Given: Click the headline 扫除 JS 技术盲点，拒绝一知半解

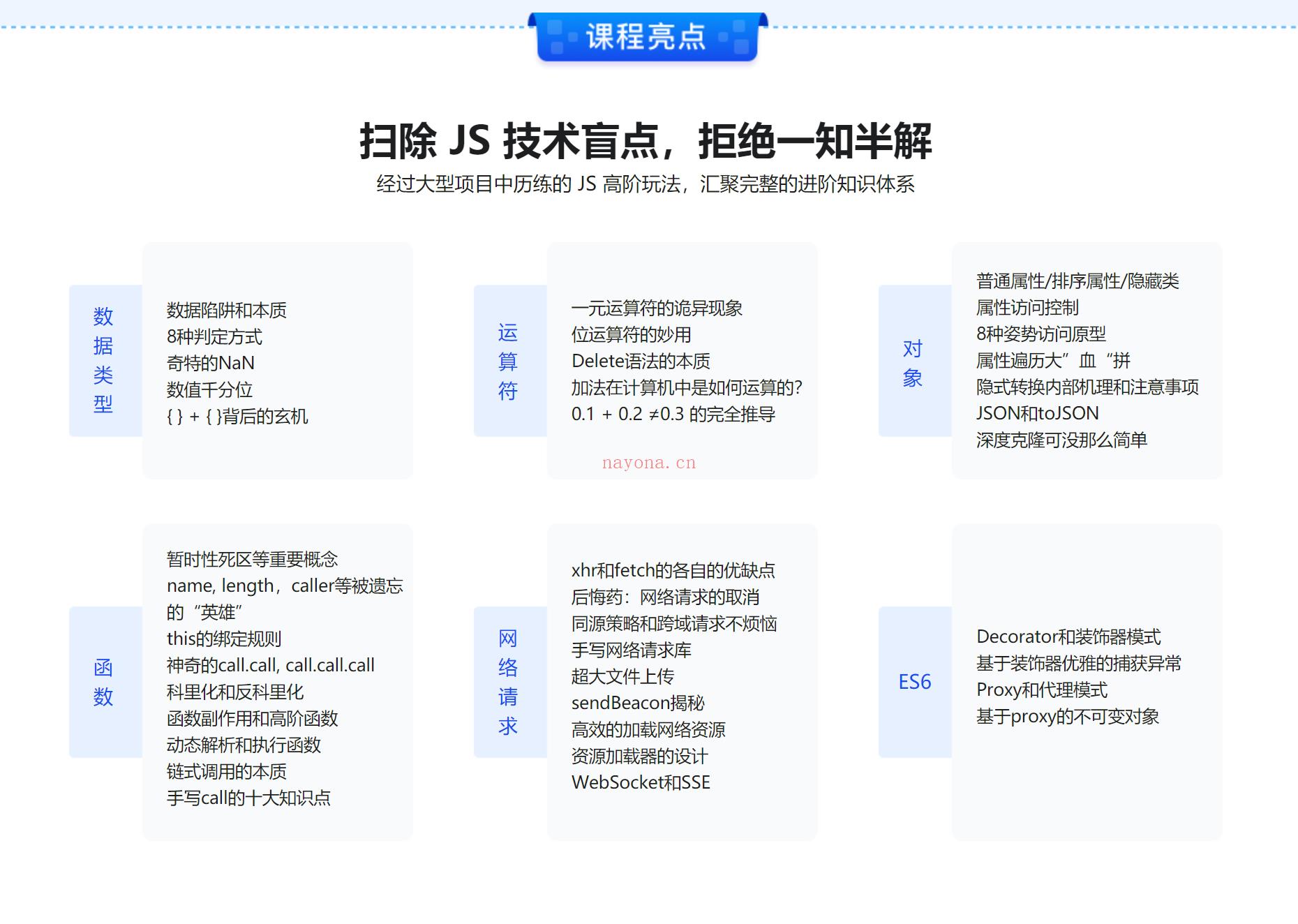Looking at the screenshot, I should 646,141.
